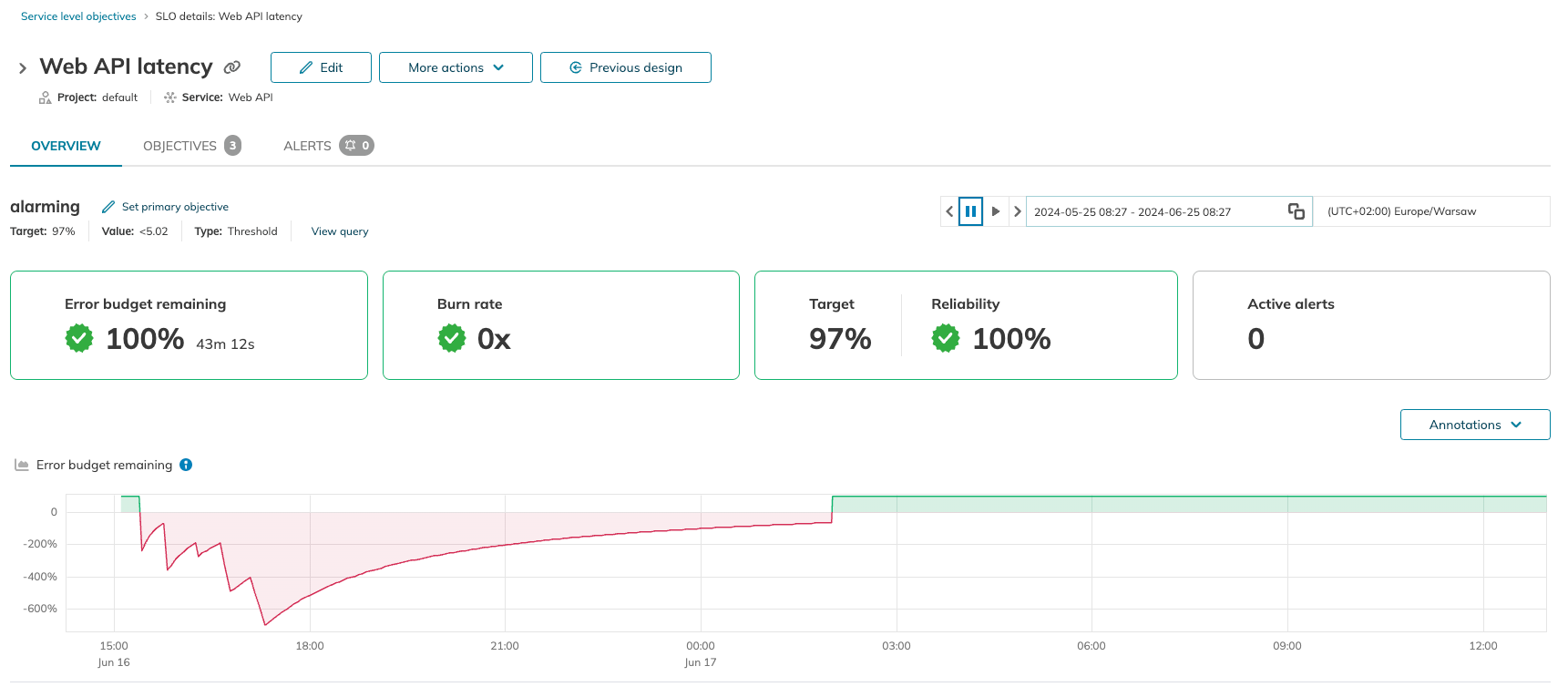
Task: Click green check icon in Burn rate card
Action: pos(452,338)
